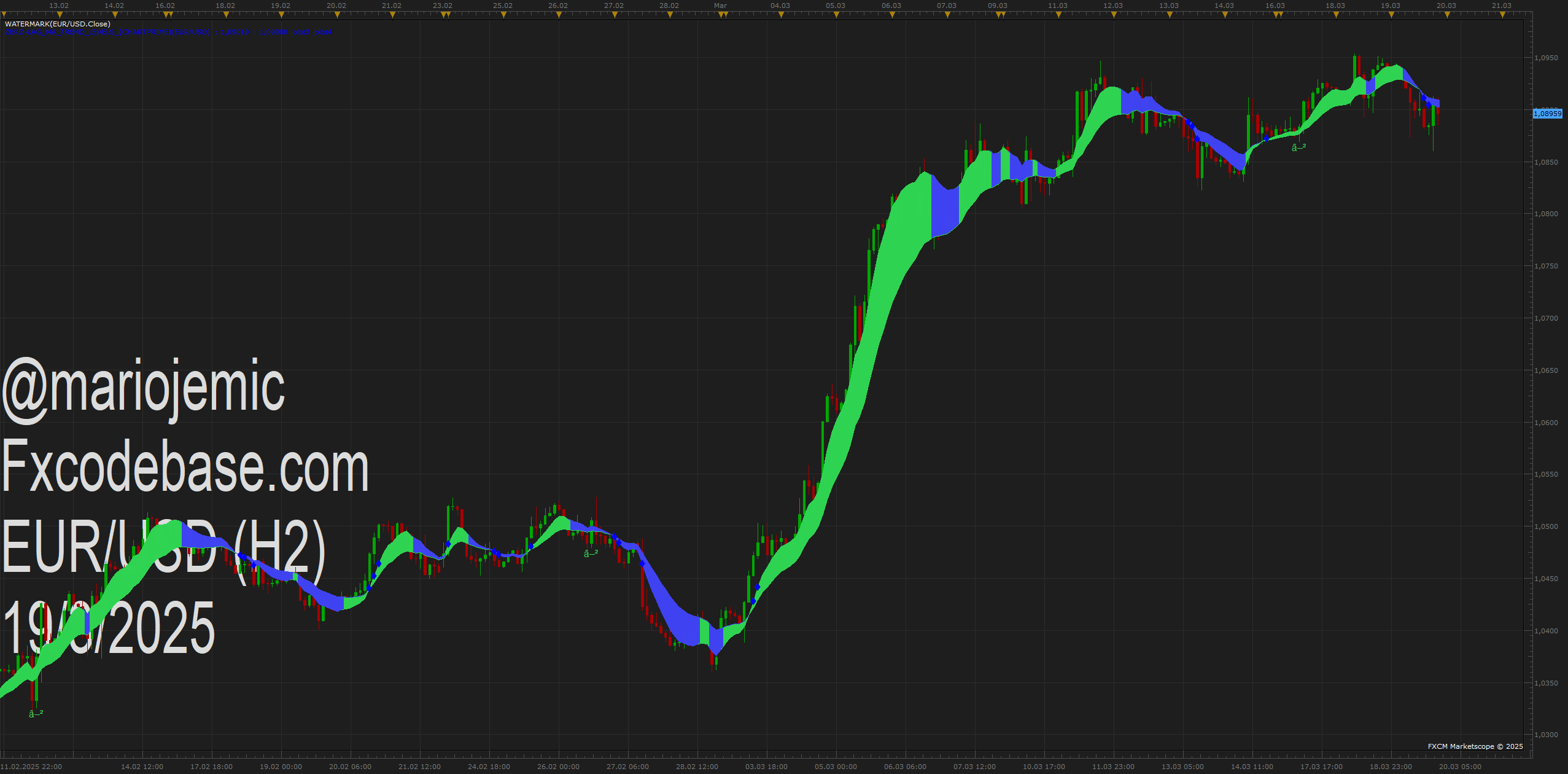
Task: Click the yellow day marker under 27.02
Action: coord(615,15)
